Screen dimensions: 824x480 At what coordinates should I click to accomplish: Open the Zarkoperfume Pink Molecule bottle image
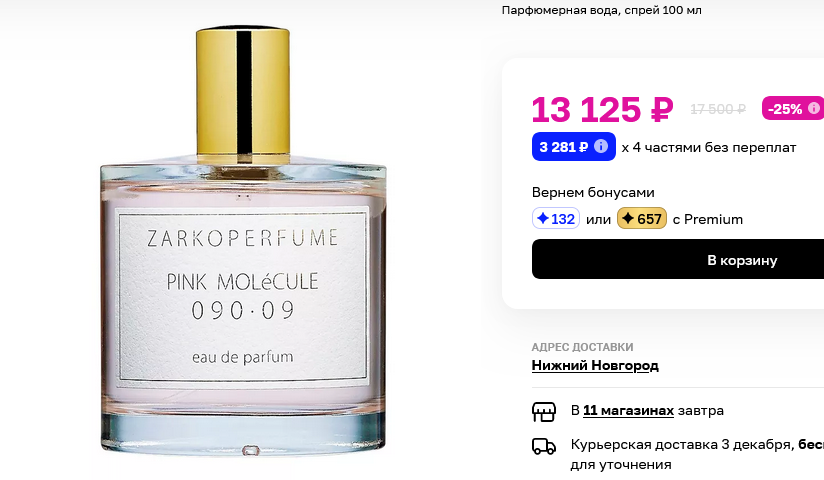click(243, 241)
